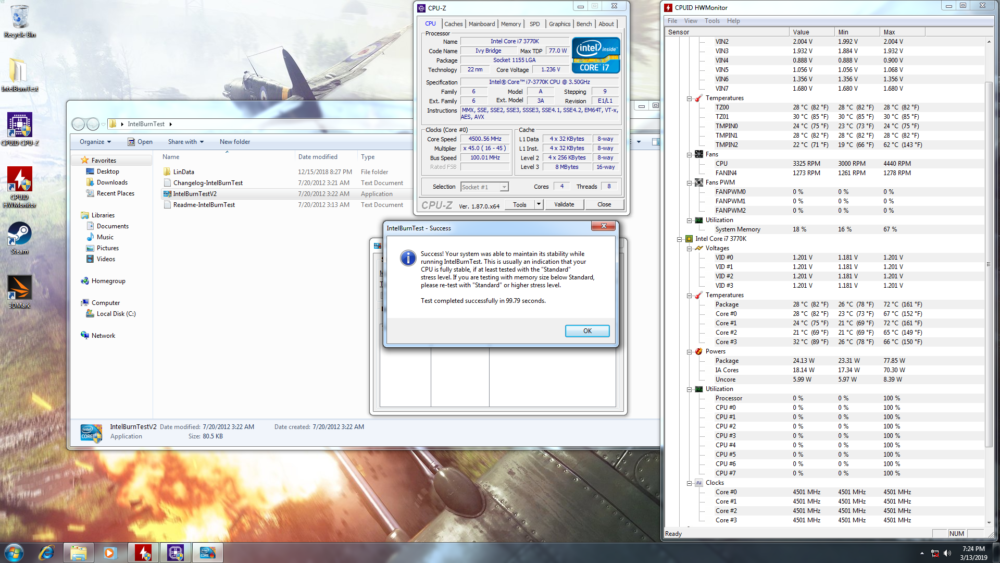The width and height of the screenshot is (1000, 563).
Task: Close the IntelBurnTest Success dialog
Action: coord(603,226)
